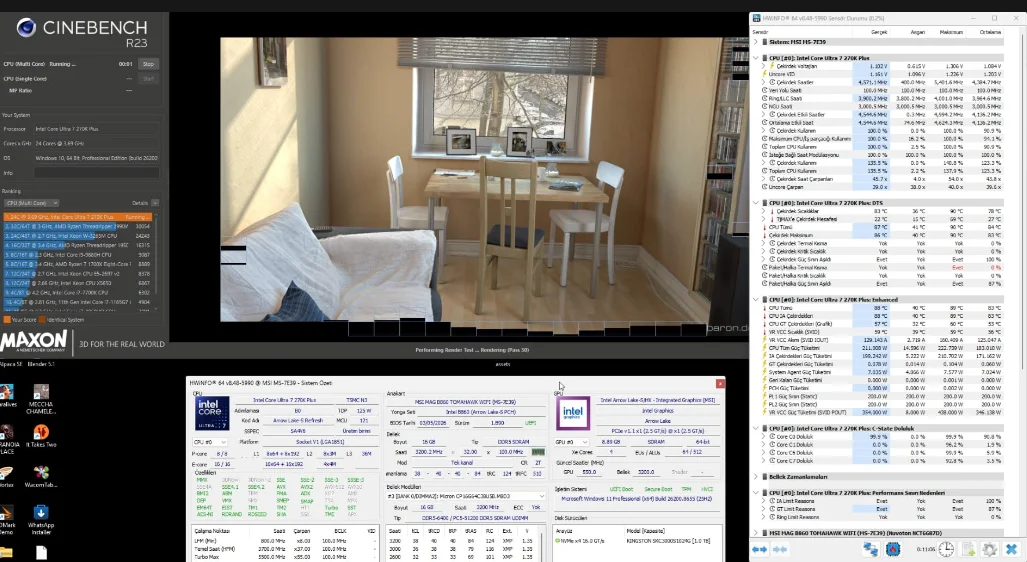The width and height of the screenshot is (1027, 562).
Task: Click the HWiNFO sensor window title icon
Action: pos(757,18)
